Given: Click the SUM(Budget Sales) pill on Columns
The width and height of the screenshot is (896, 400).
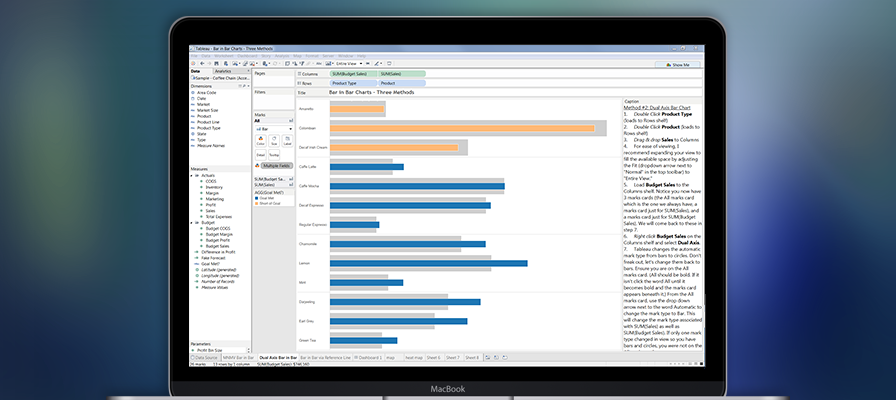Looking at the screenshot, I should 353,74.
